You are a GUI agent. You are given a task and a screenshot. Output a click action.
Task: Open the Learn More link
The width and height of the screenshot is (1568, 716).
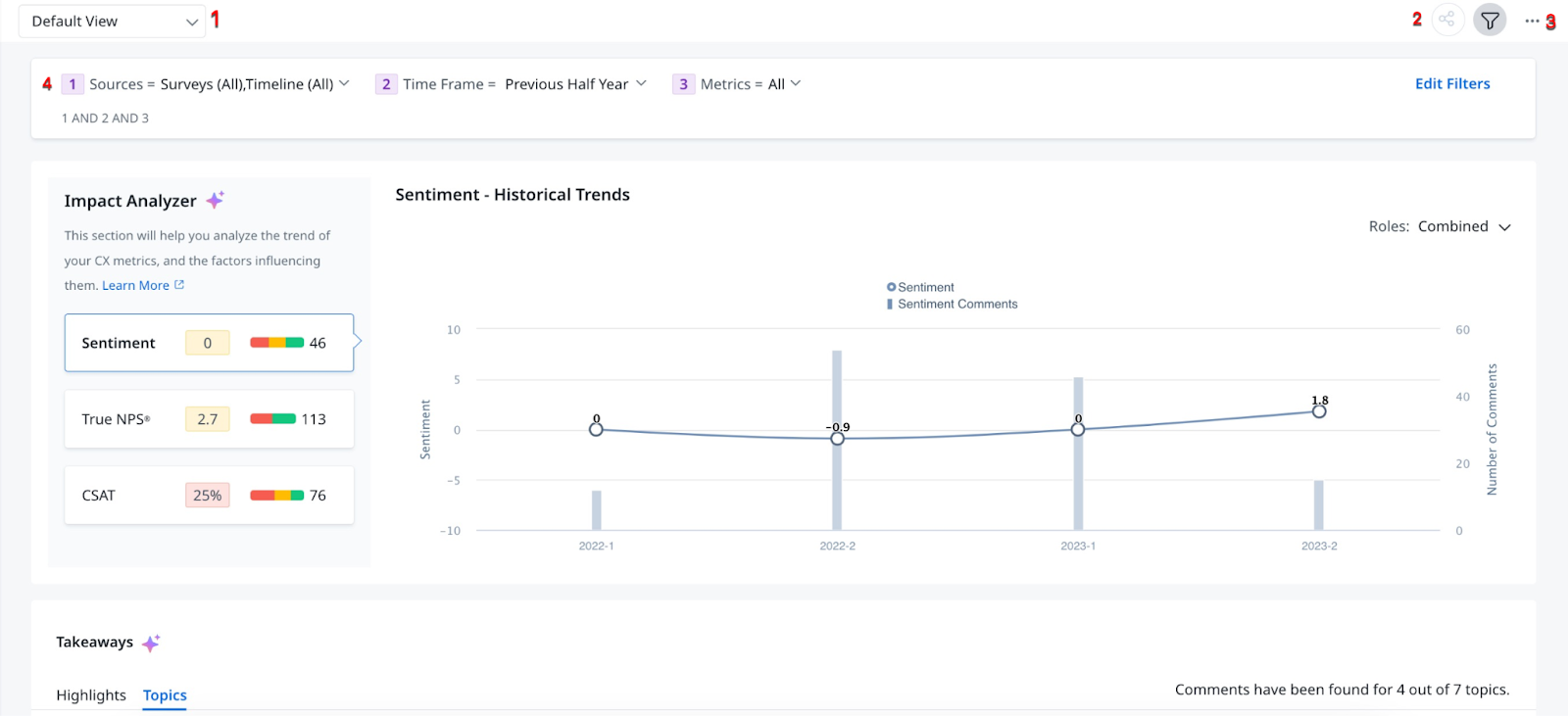tap(135, 285)
